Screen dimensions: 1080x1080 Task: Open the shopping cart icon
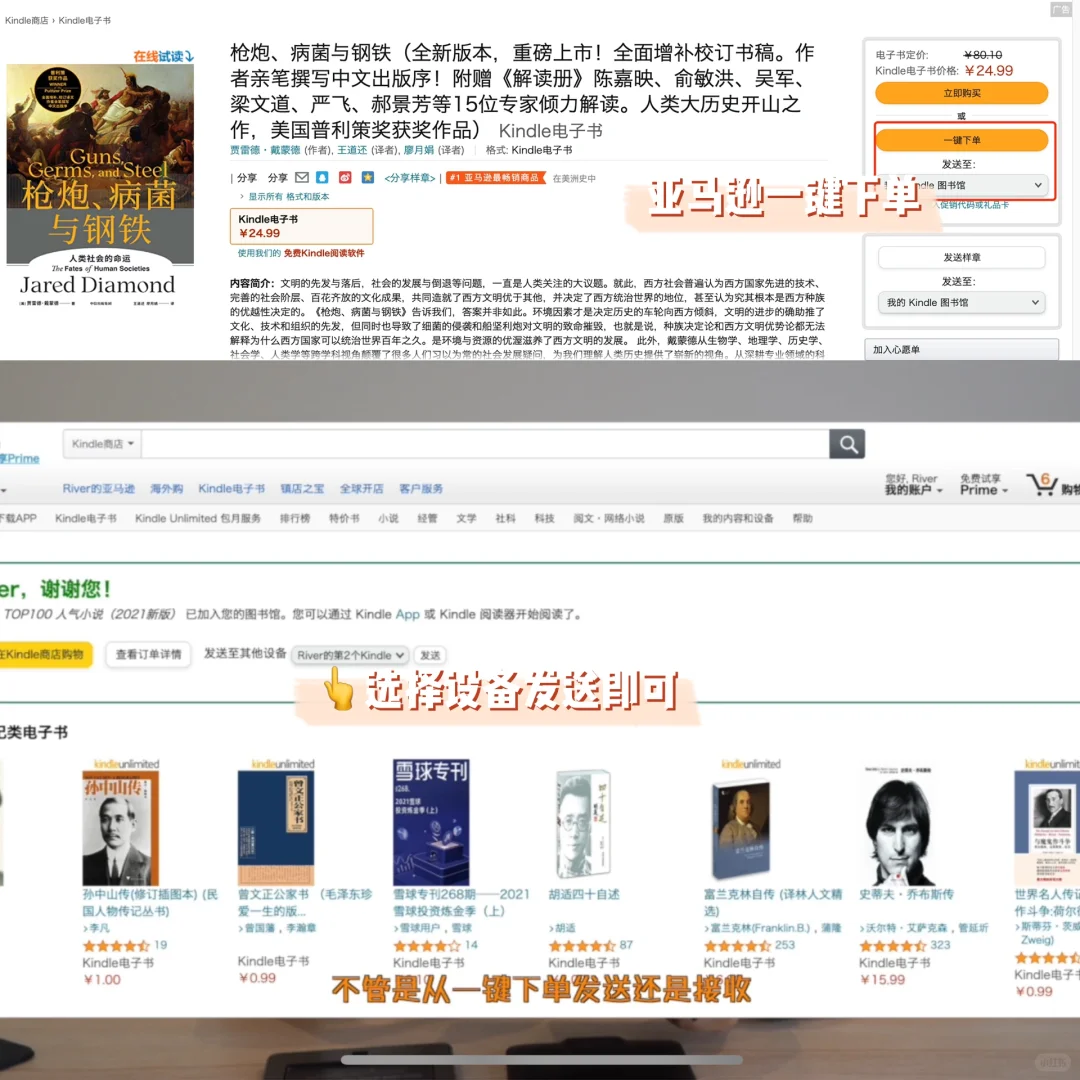[1042, 485]
